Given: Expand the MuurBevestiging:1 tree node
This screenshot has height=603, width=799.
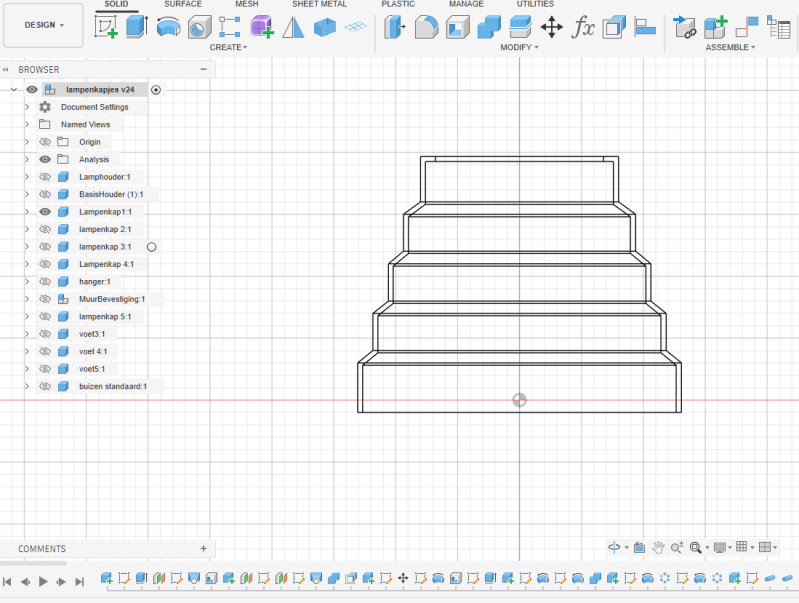Looking at the screenshot, I should [x=27, y=299].
